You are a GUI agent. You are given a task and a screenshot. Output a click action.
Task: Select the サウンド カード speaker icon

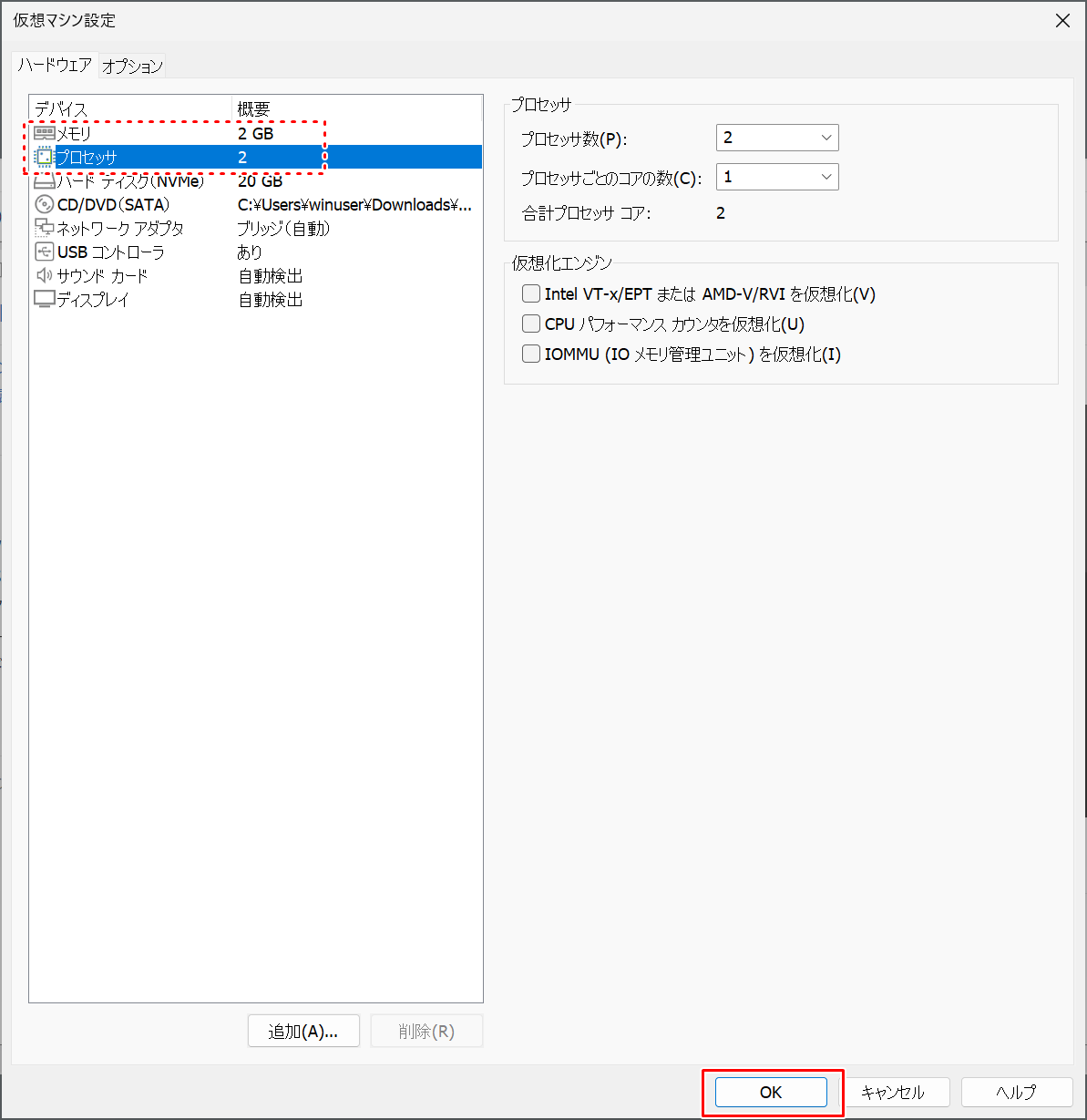[x=44, y=274]
